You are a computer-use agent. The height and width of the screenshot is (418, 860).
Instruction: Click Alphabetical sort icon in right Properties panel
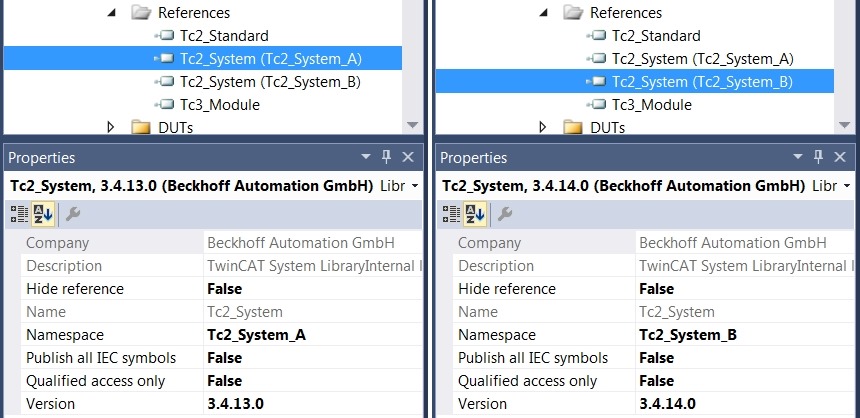[x=477, y=214]
